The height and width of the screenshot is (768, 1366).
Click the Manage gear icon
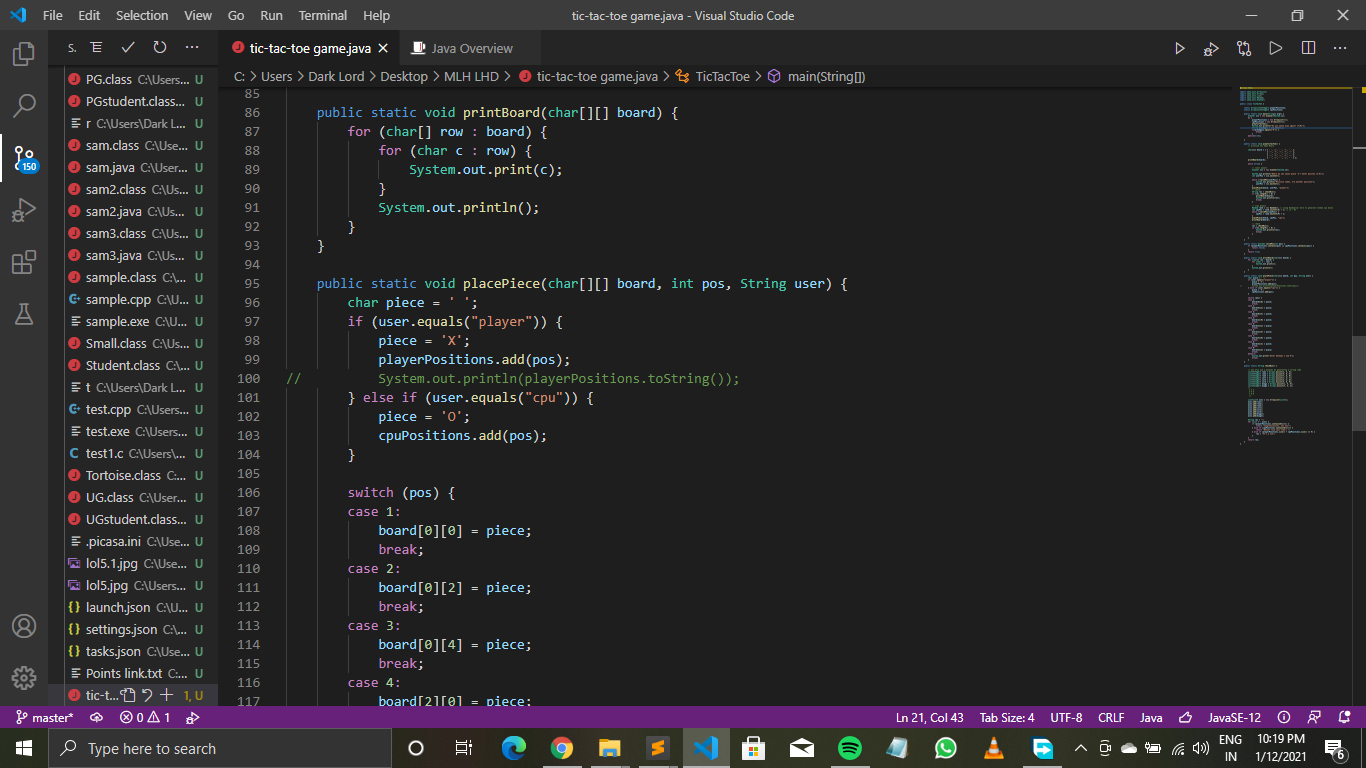click(24, 677)
